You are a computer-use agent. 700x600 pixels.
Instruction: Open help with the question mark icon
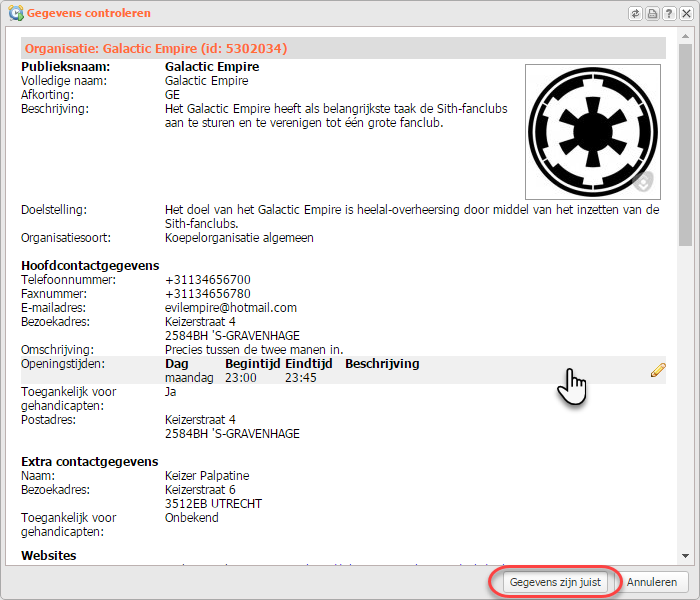click(x=669, y=13)
